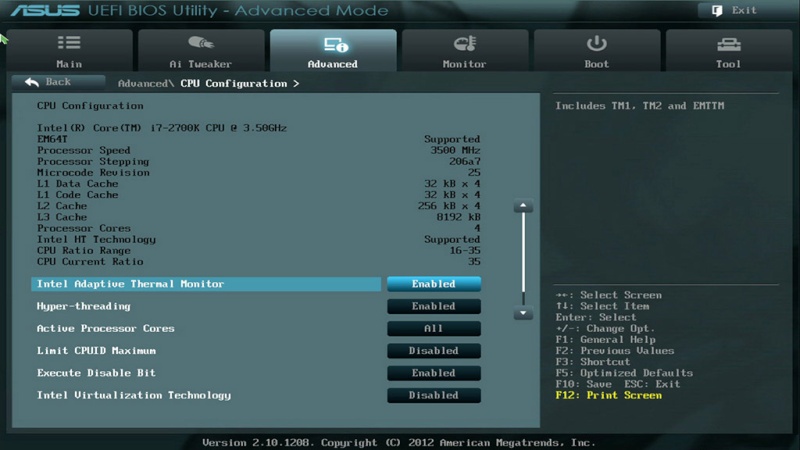This screenshot has height=450, width=800.
Task: Select the Advanced tab
Action: tap(333, 50)
